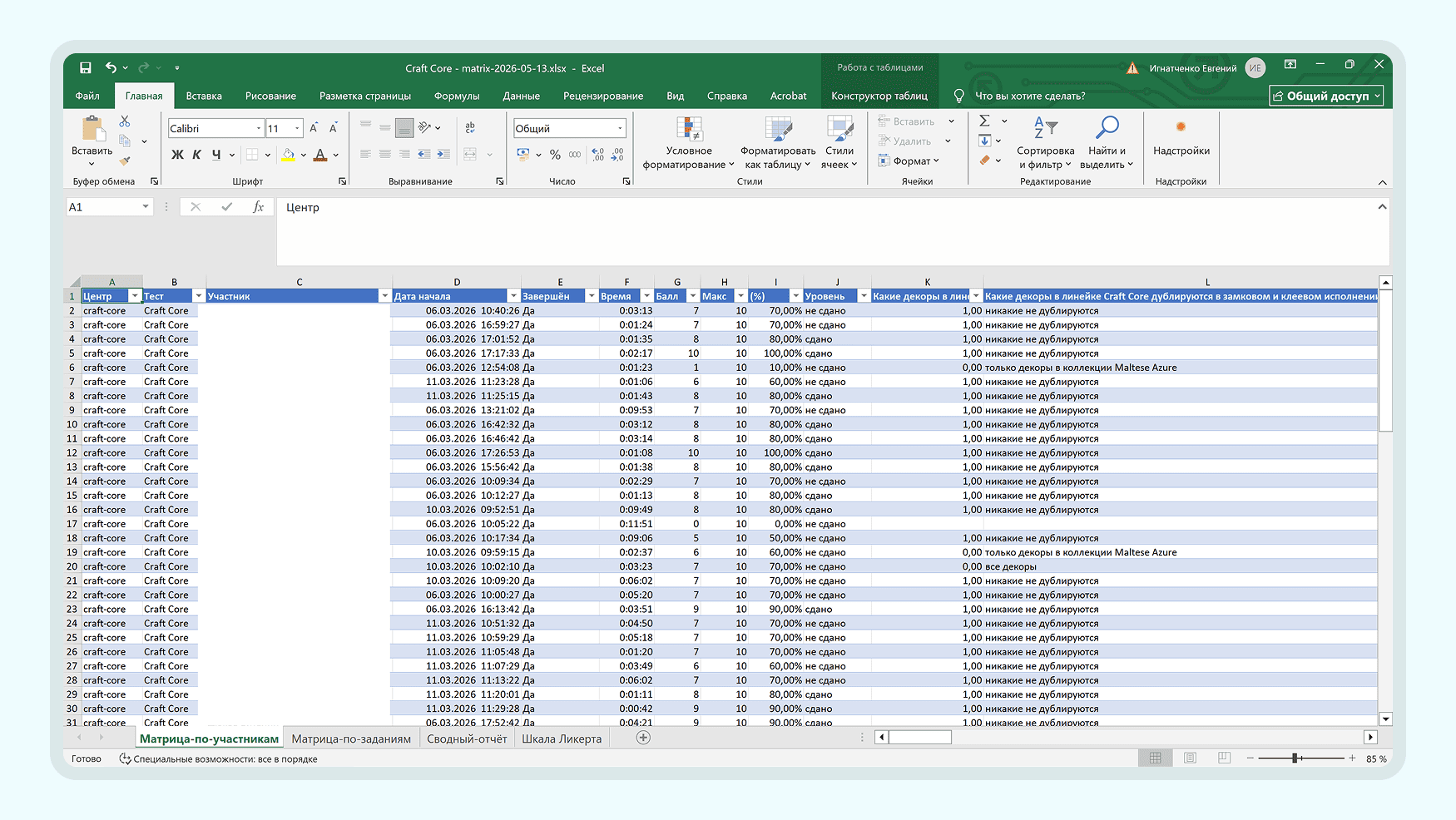Open the font size 11 dropdown
This screenshot has height=820, width=1456.
click(x=297, y=129)
